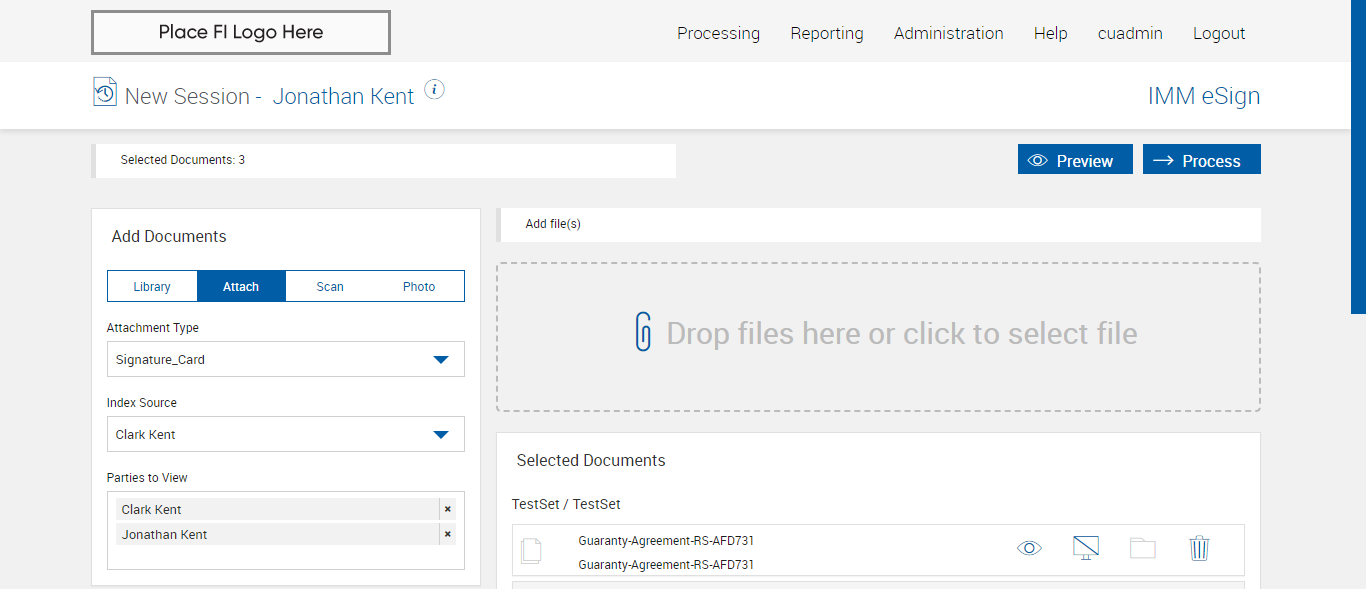Open the Help menu
Screen dimensions: 1366x589
tap(1051, 33)
